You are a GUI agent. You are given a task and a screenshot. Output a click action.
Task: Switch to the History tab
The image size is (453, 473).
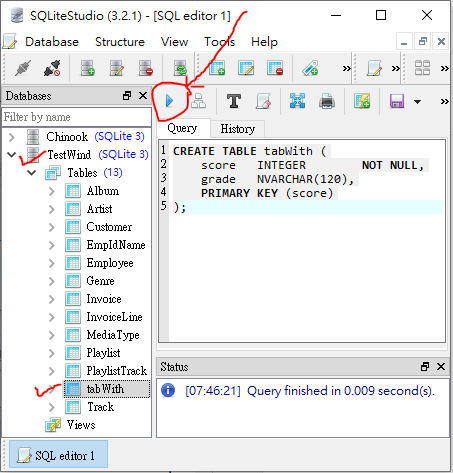coord(238,129)
